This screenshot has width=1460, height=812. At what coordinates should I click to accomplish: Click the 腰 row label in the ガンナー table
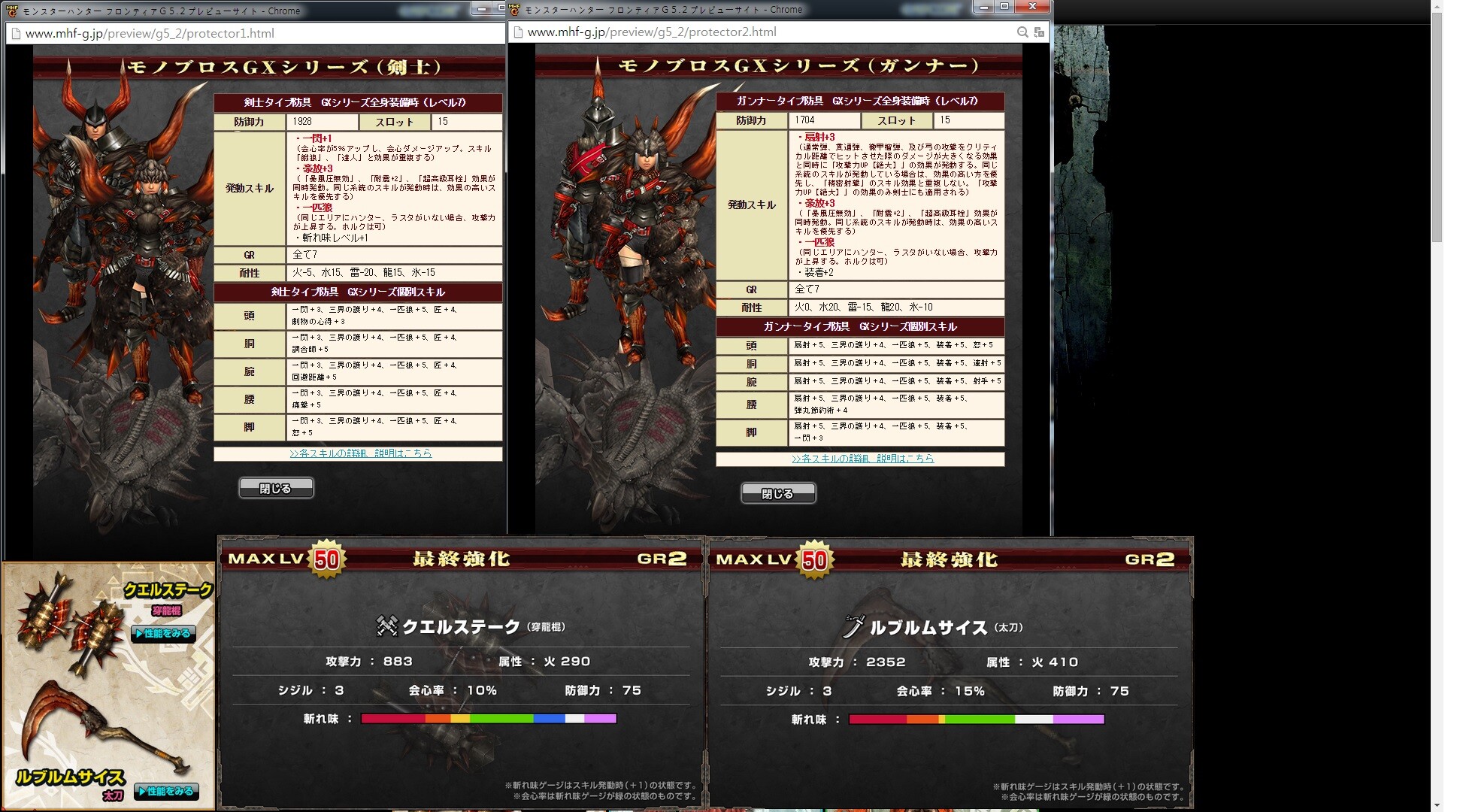pos(751,404)
